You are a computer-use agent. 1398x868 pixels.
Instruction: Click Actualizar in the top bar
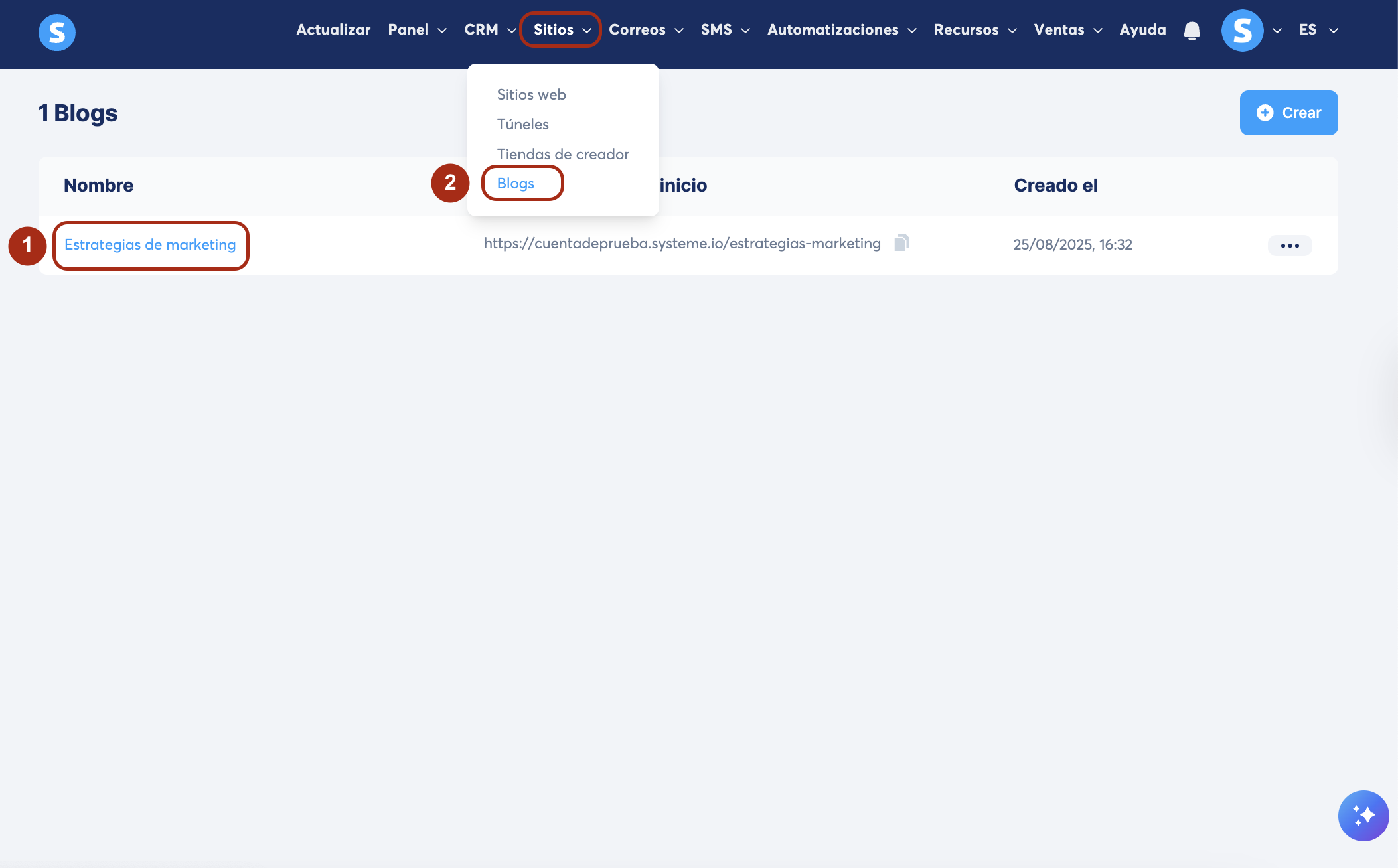click(x=333, y=30)
